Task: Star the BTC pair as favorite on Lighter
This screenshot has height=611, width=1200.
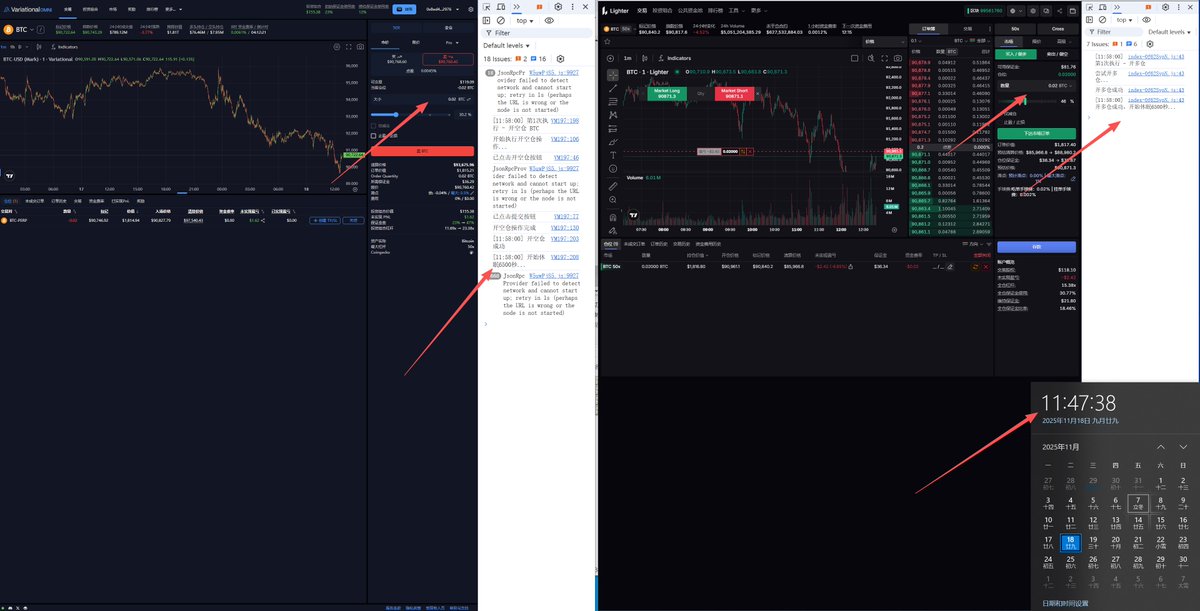Action: [605, 42]
